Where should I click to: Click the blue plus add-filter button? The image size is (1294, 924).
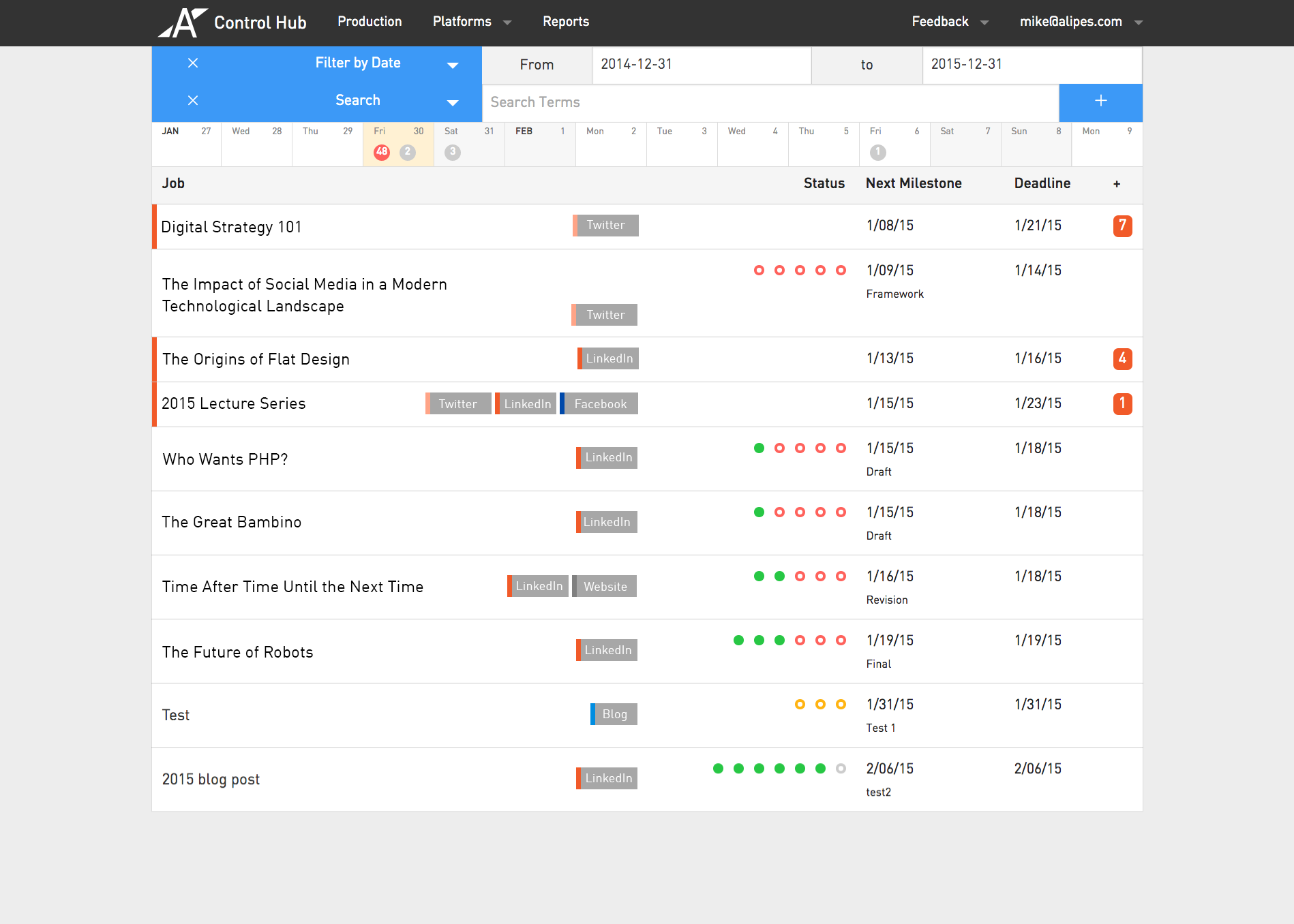1100,102
